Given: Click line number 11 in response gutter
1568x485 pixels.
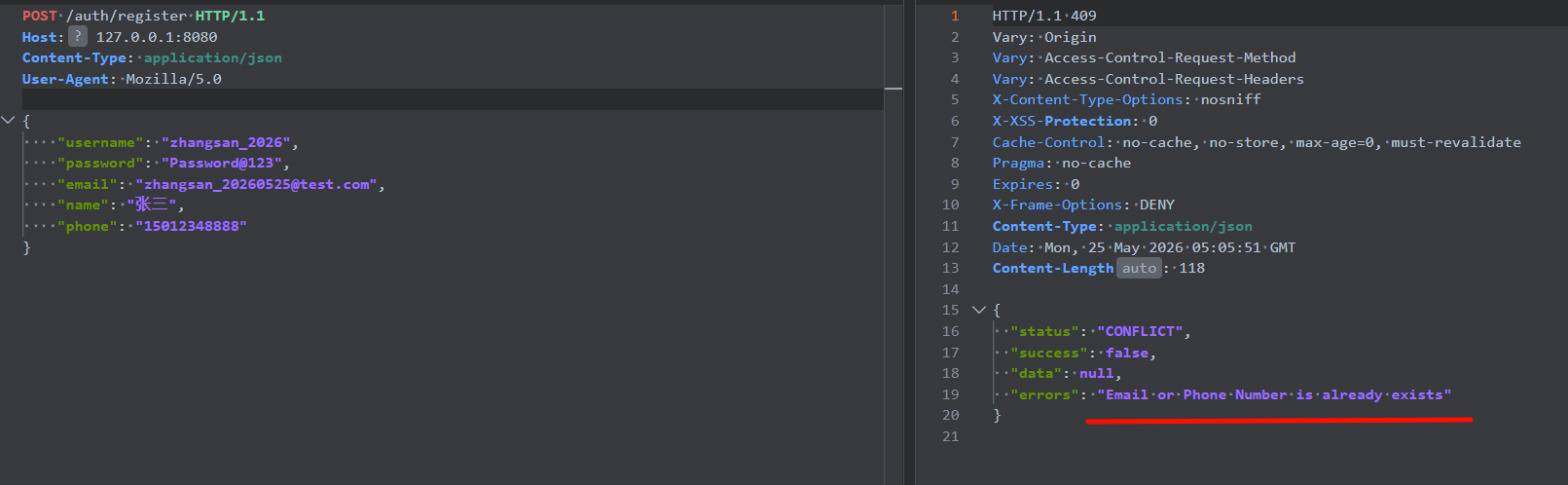Looking at the screenshot, I should pos(951,226).
